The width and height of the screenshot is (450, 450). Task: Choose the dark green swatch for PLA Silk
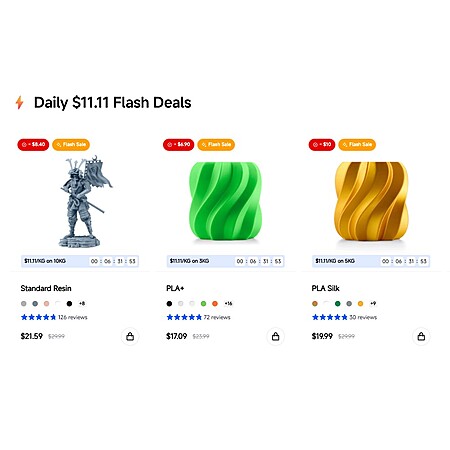point(338,304)
